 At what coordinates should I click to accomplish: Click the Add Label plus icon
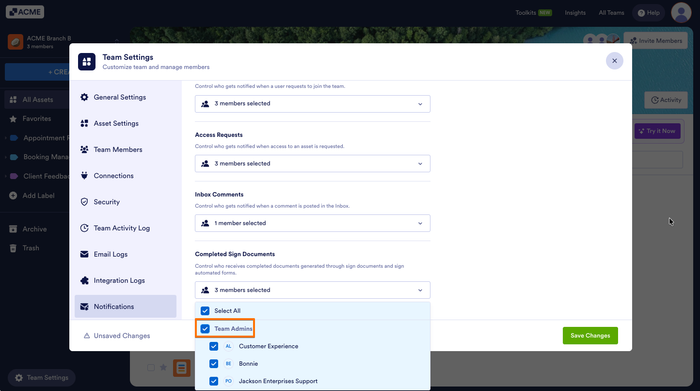pyautogui.click(x=13, y=196)
